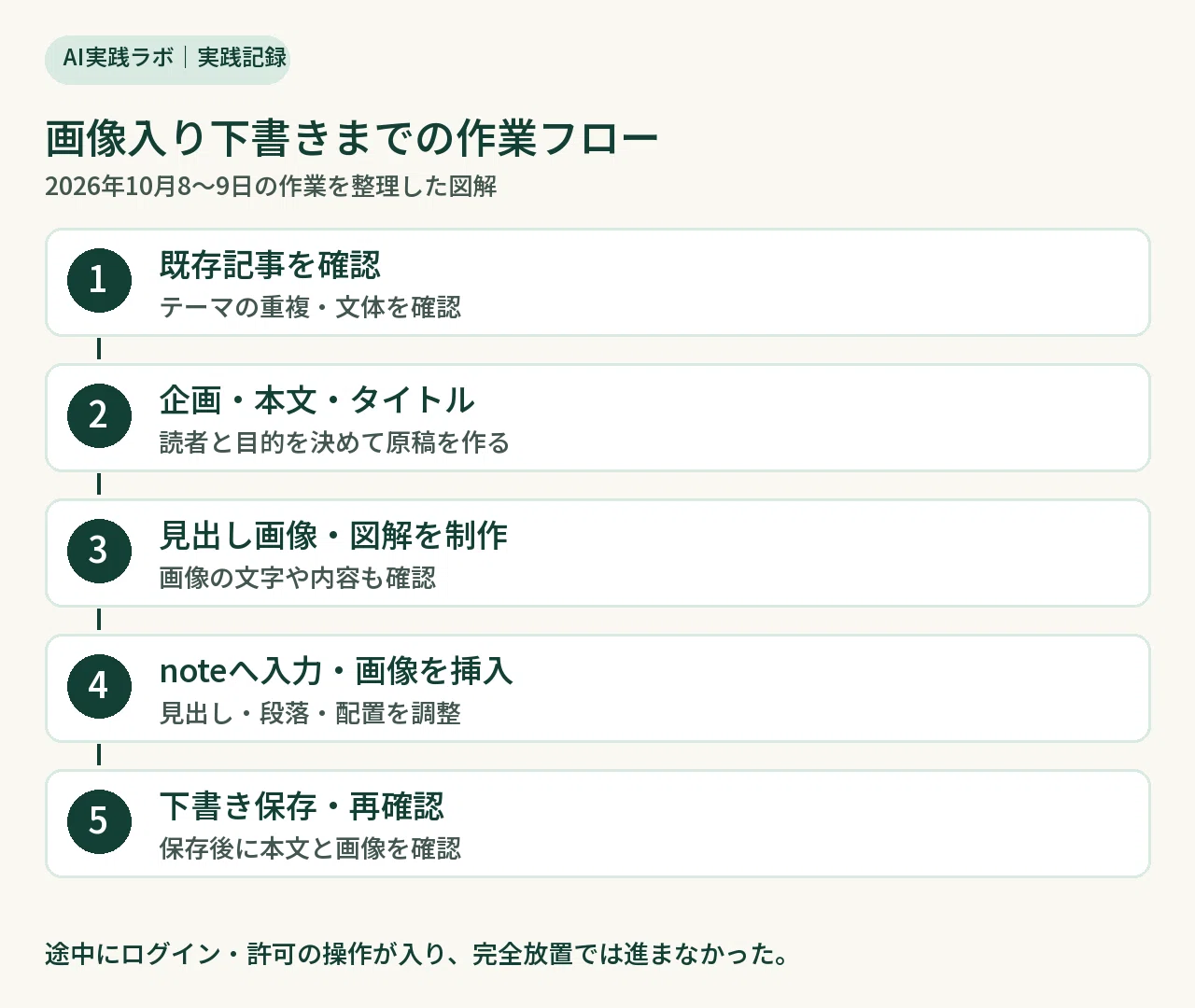Click the 企画・本文・タイトル step heading
The image size is (1195, 1008).
pos(317,400)
